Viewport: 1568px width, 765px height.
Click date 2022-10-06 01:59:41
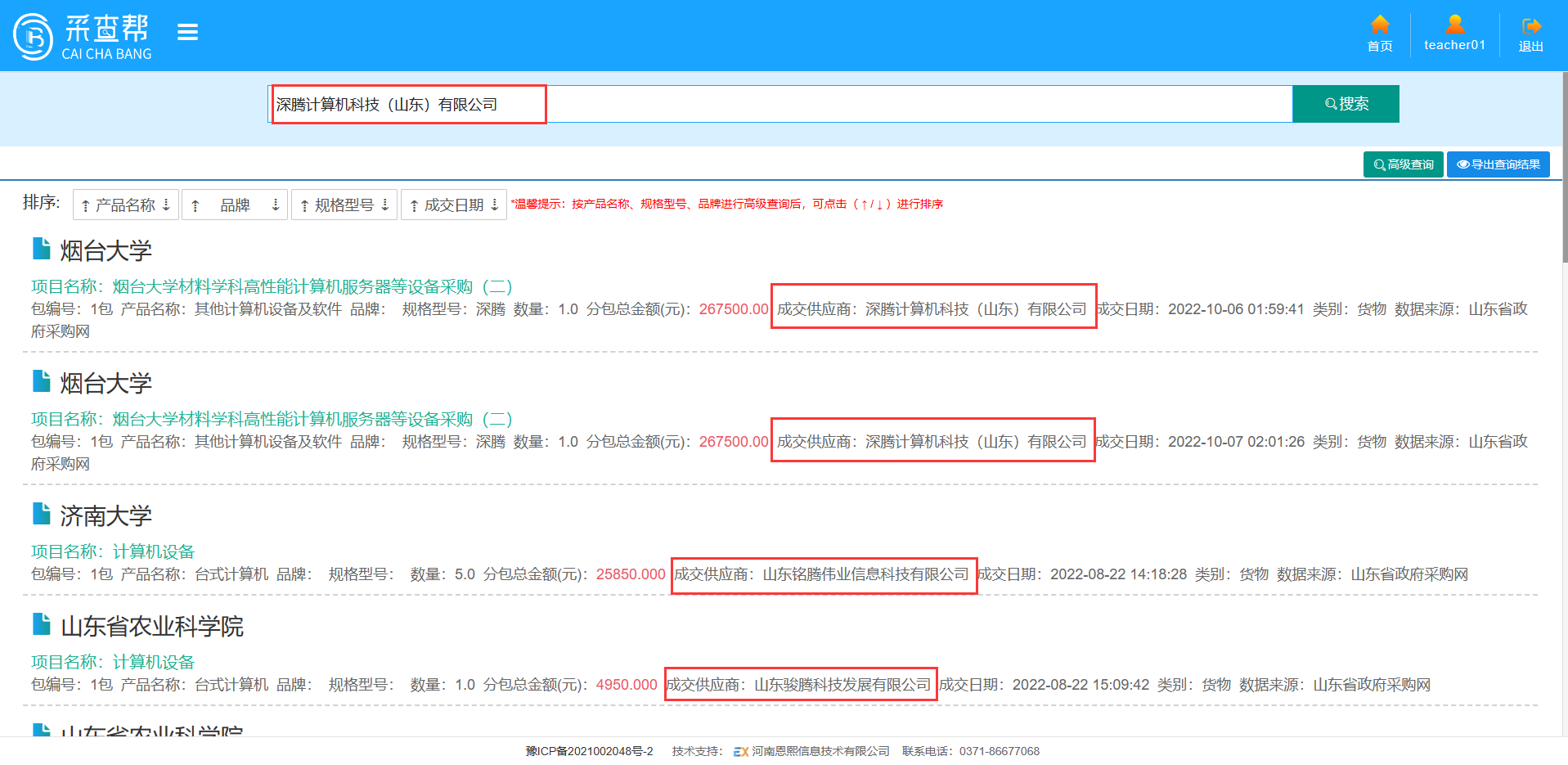pyautogui.click(x=1236, y=309)
